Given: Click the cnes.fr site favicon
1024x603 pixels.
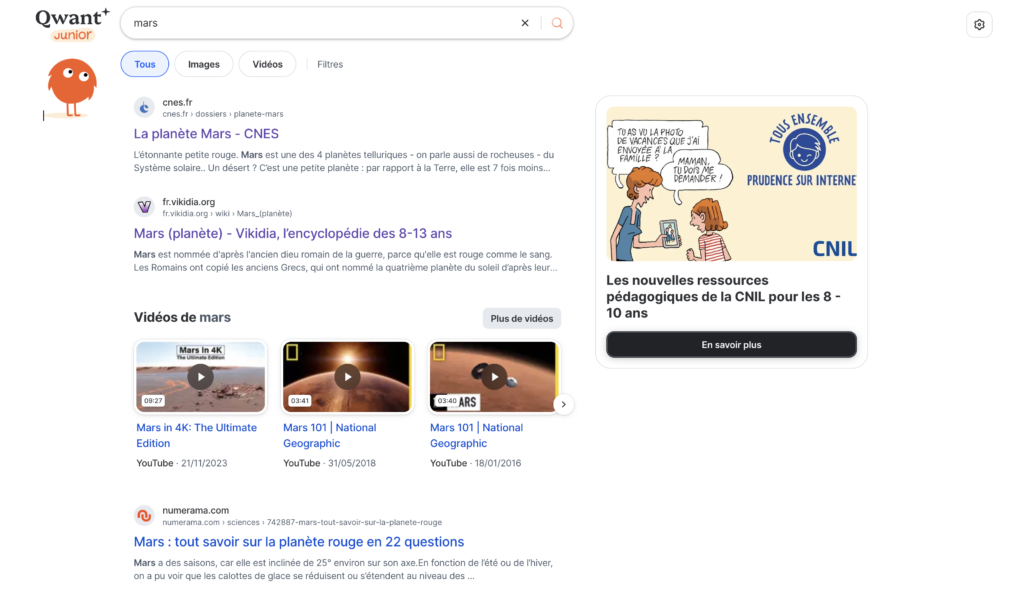Looking at the screenshot, I should pyautogui.click(x=144, y=107).
